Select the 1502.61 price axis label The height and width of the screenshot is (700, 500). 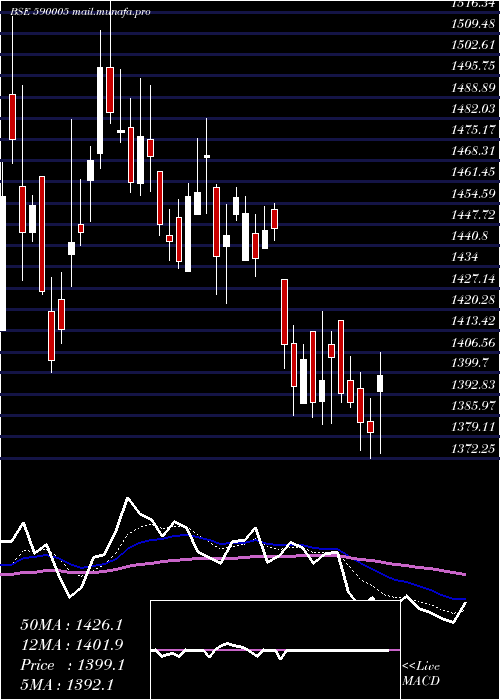473,45
